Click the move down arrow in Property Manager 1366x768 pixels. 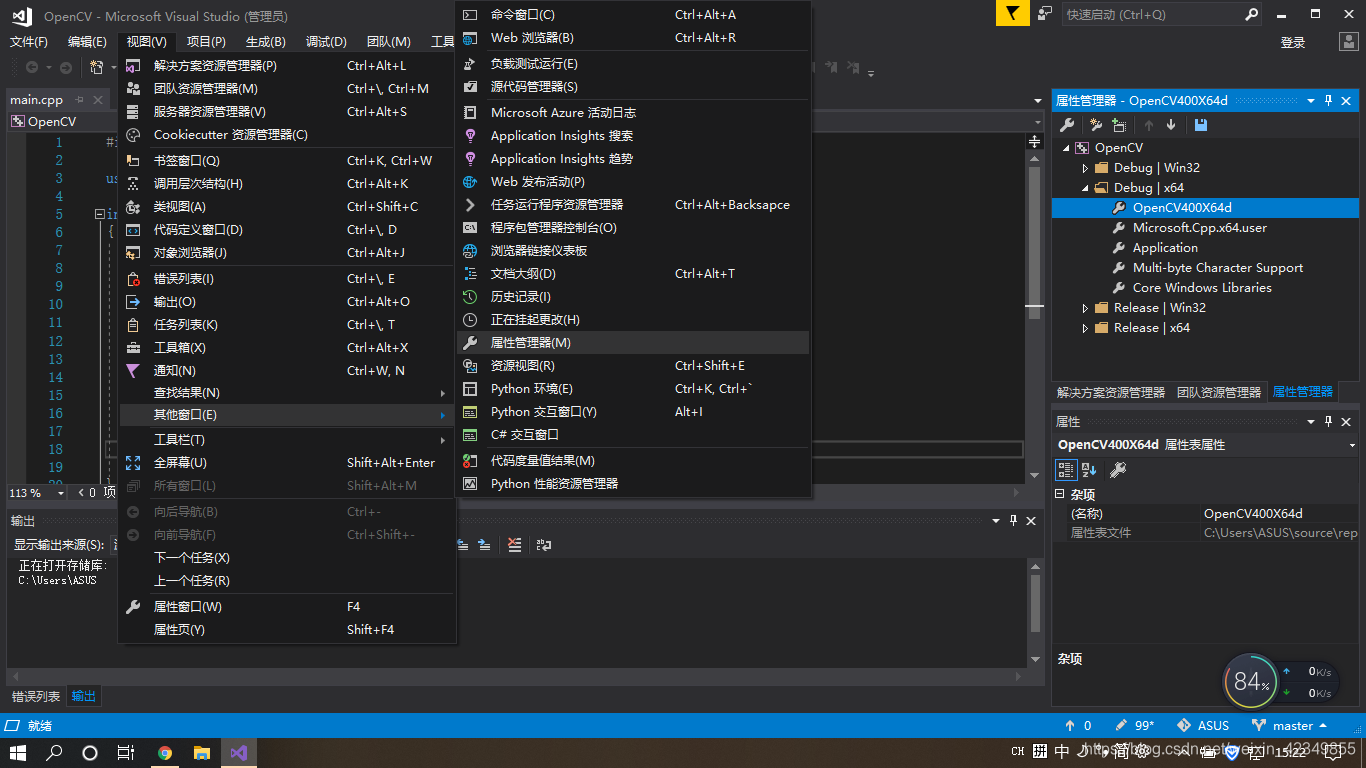[x=1171, y=125]
